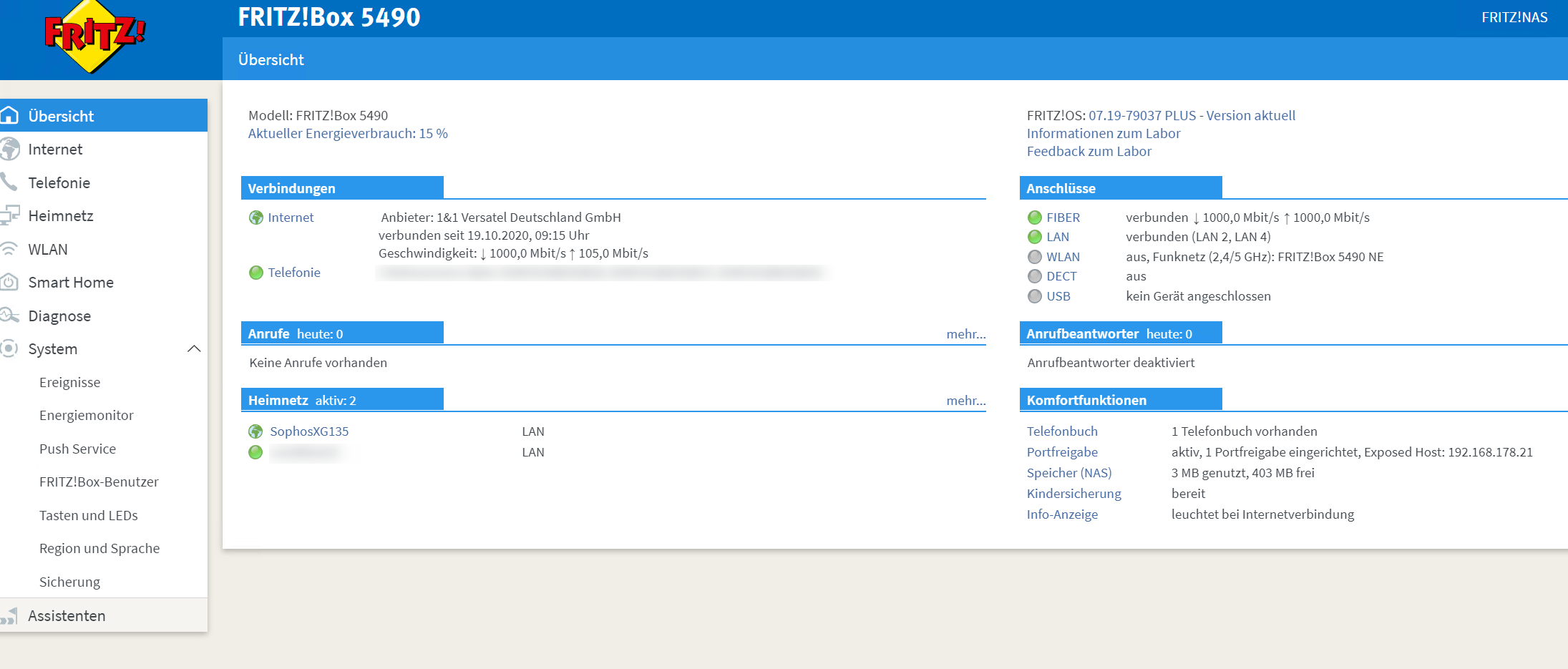Open the Übersicht menu item
This screenshot has width=1568, height=669.
104,115
